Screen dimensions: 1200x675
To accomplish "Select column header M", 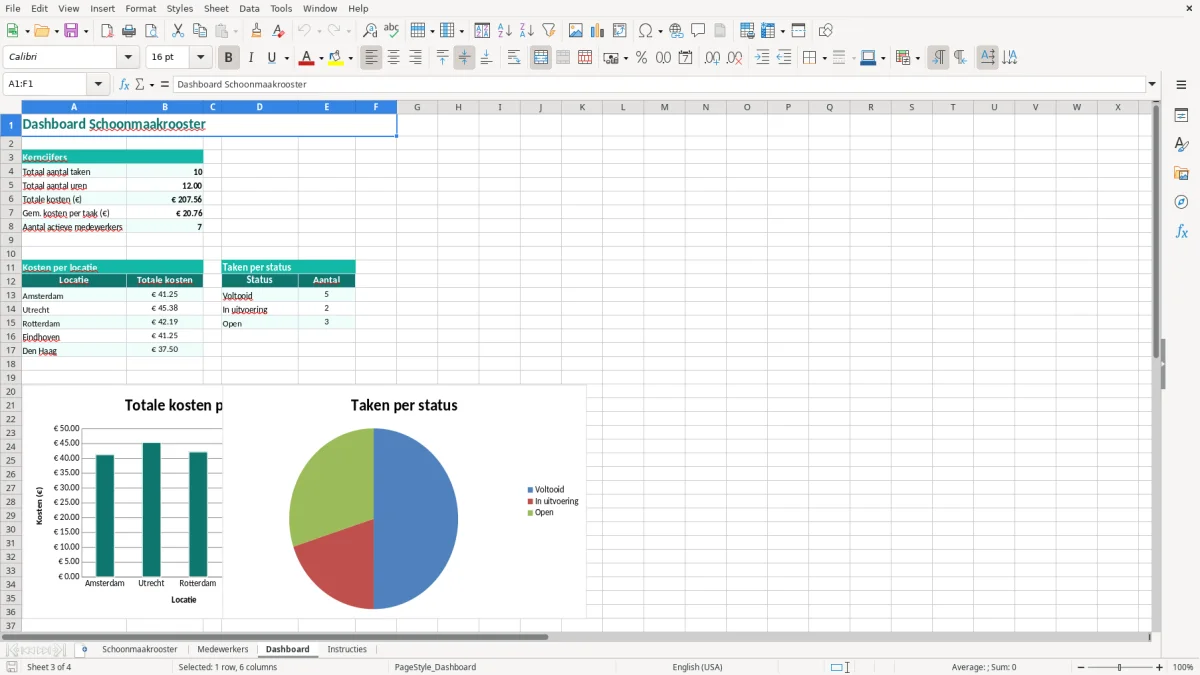I will point(664,107).
